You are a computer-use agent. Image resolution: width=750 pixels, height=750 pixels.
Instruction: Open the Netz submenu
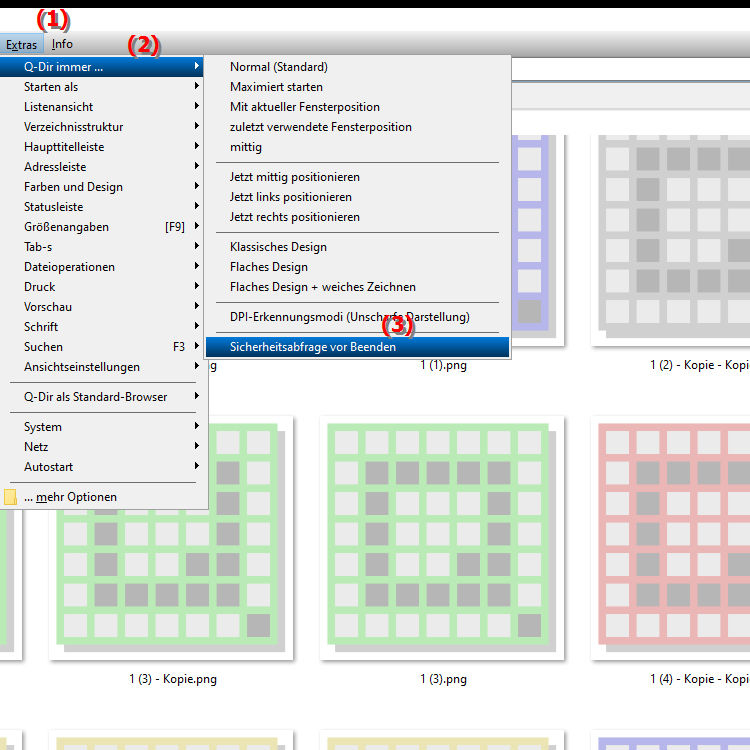click(101, 447)
